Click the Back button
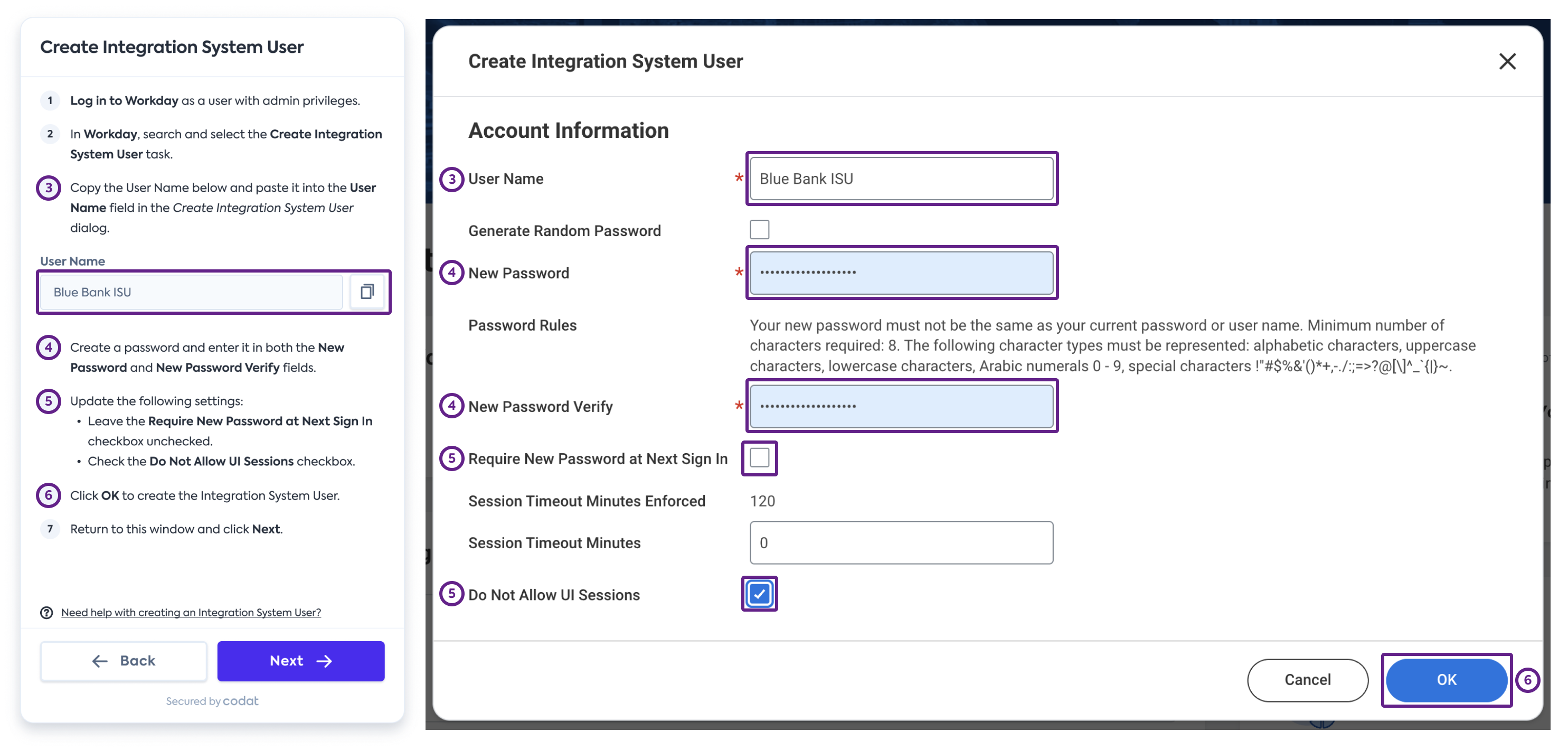Viewport: 1568px width, 750px height. [x=123, y=661]
